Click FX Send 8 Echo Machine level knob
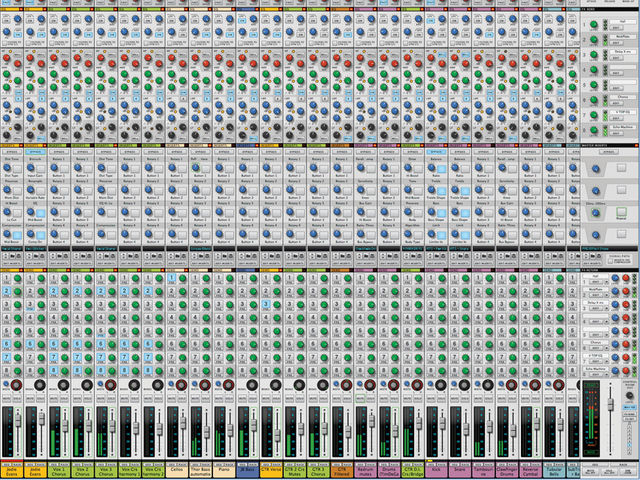This screenshot has width=640, height=480. click(x=594, y=130)
